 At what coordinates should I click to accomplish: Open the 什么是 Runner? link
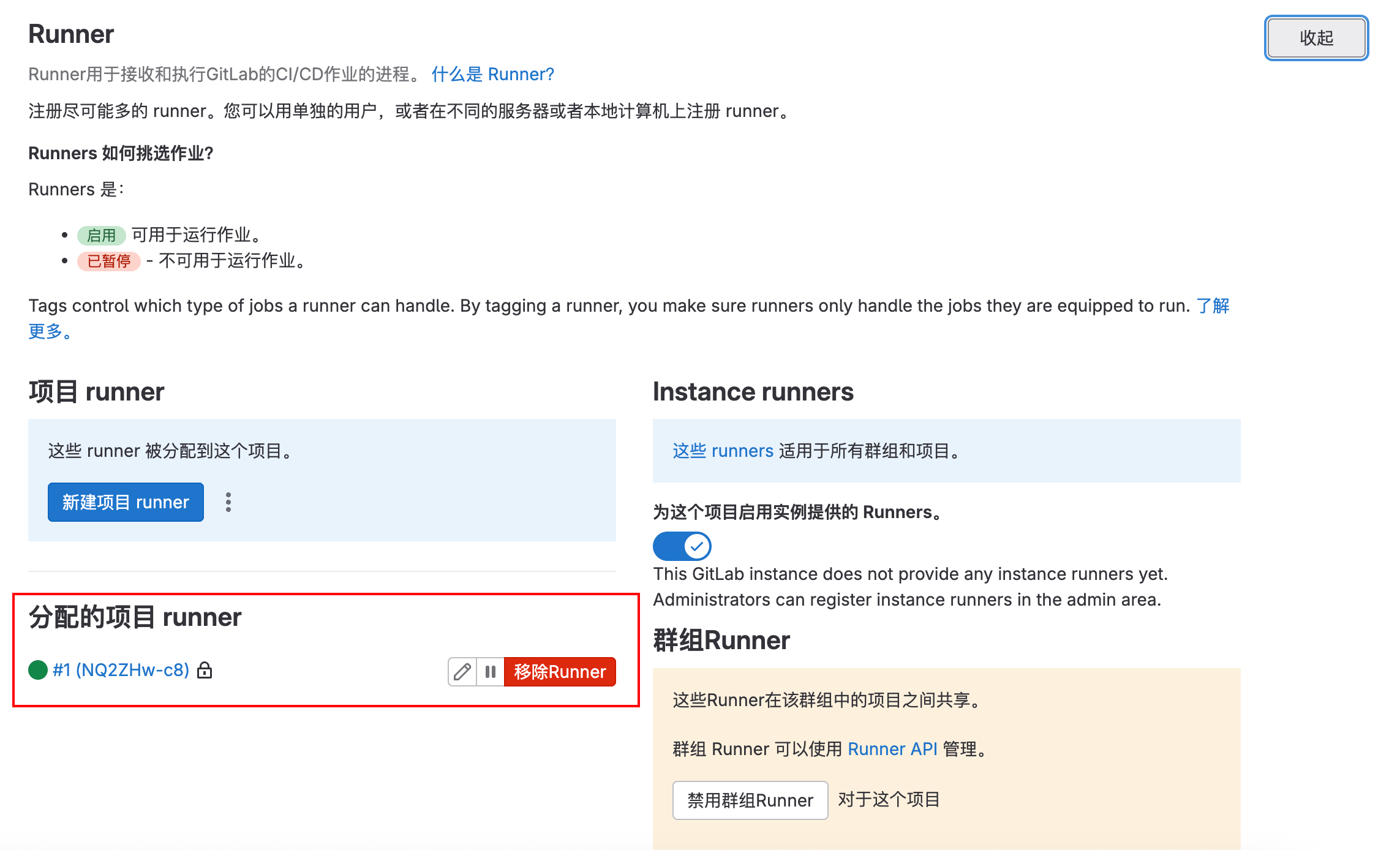pyautogui.click(x=492, y=74)
